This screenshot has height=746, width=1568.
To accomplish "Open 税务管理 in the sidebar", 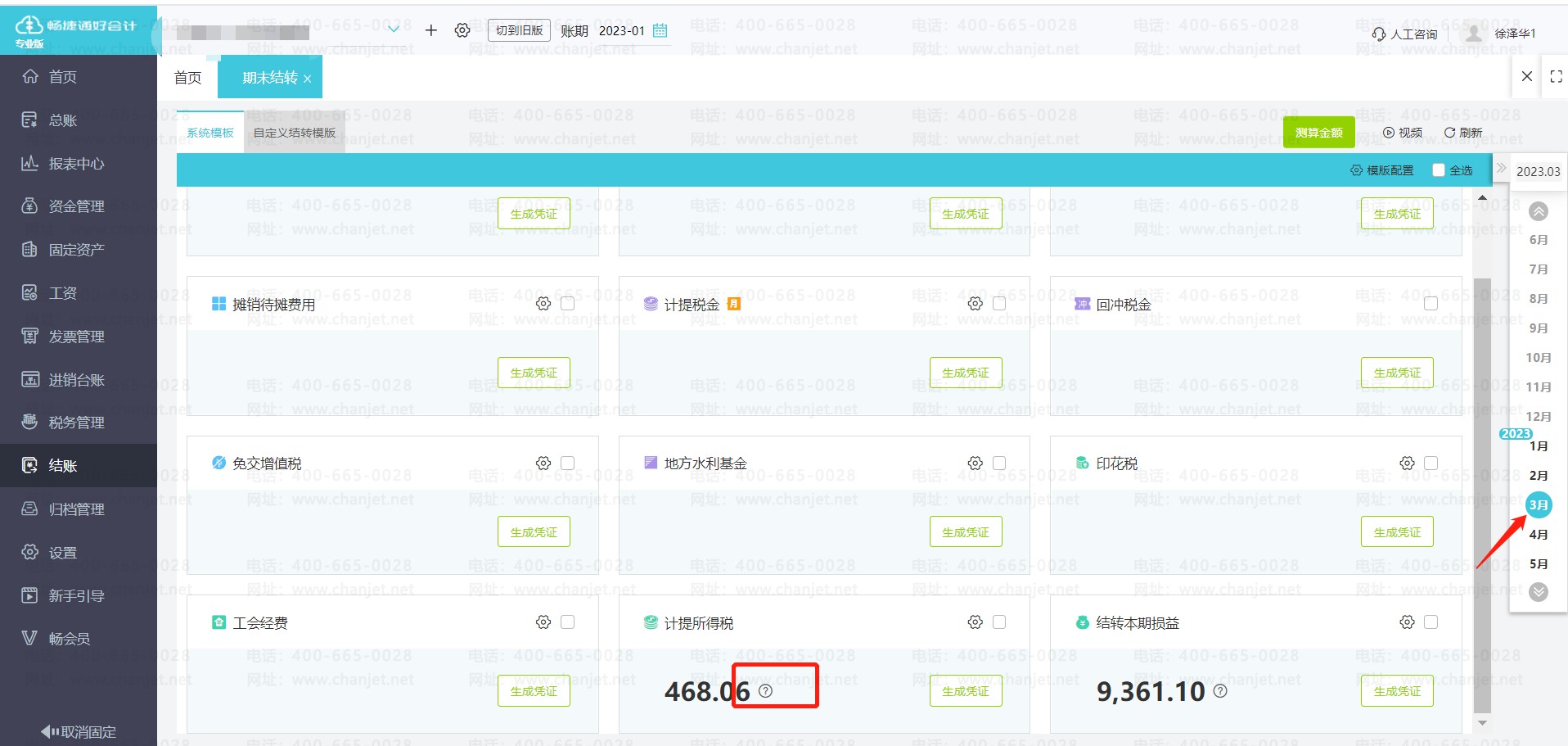I will tap(76, 423).
